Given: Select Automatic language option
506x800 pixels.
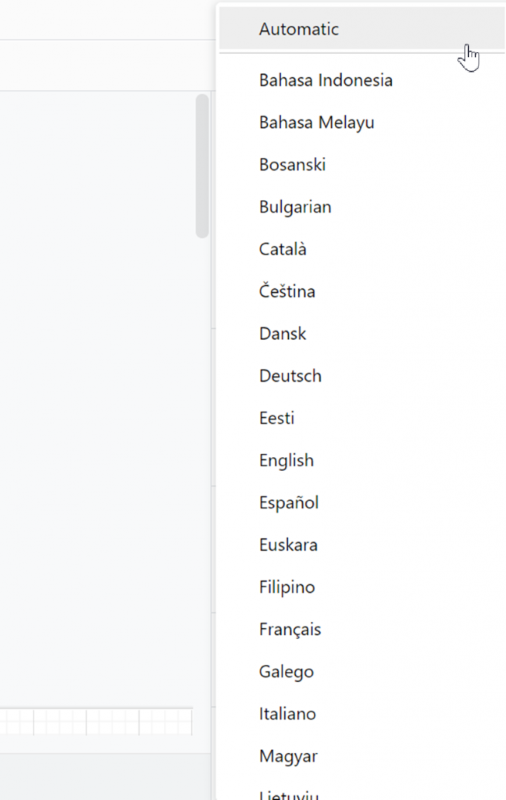Looking at the screenshot, I should (x=362, y=29).
